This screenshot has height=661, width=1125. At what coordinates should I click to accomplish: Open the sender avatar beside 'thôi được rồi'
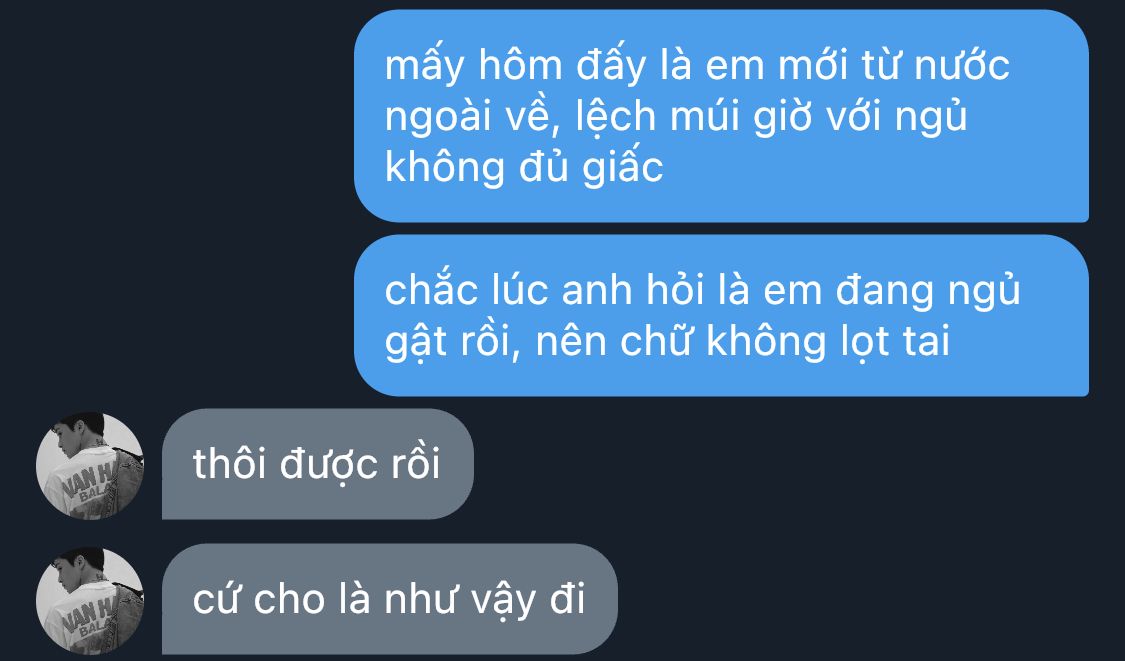90,465
